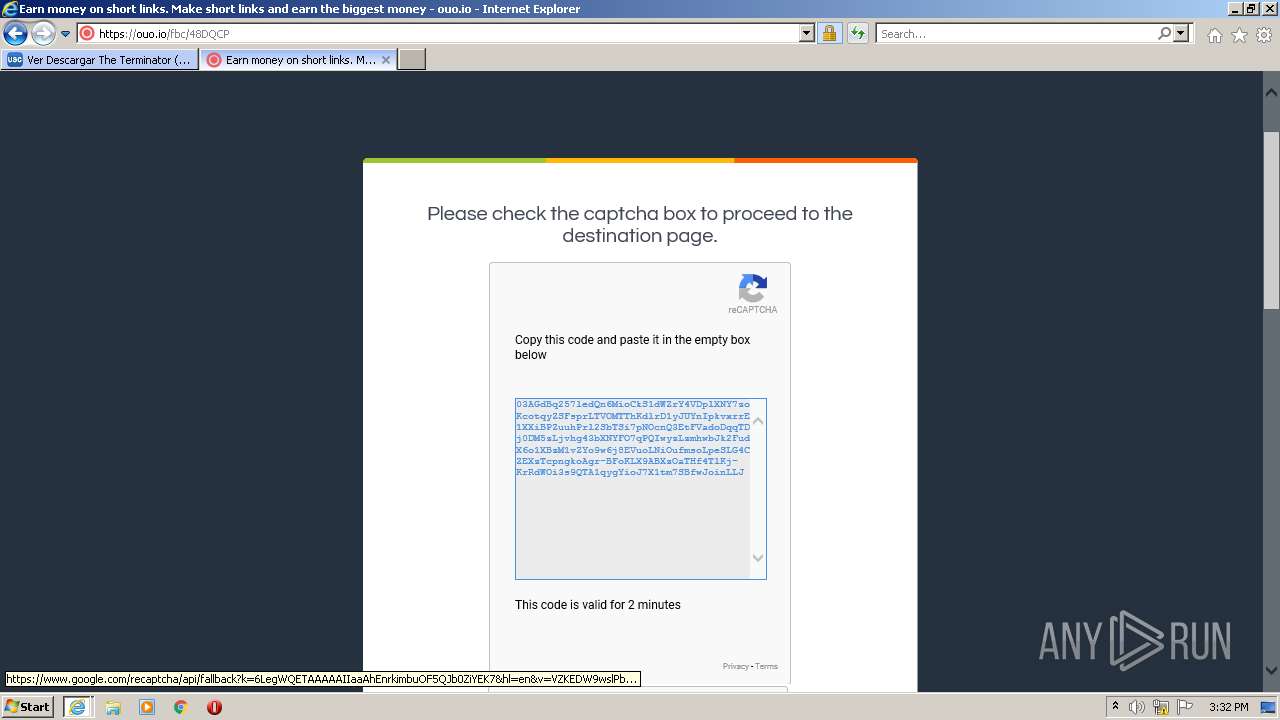
Task: Click the site favicon in the address bar
Action: [87, 34]
